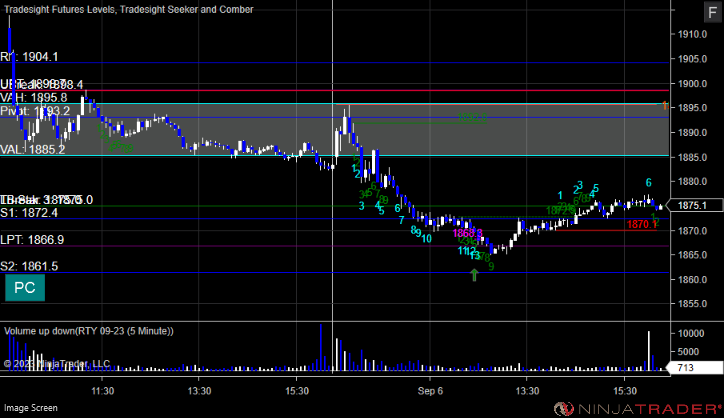Click the 1880.0 price axis tick

692,182
